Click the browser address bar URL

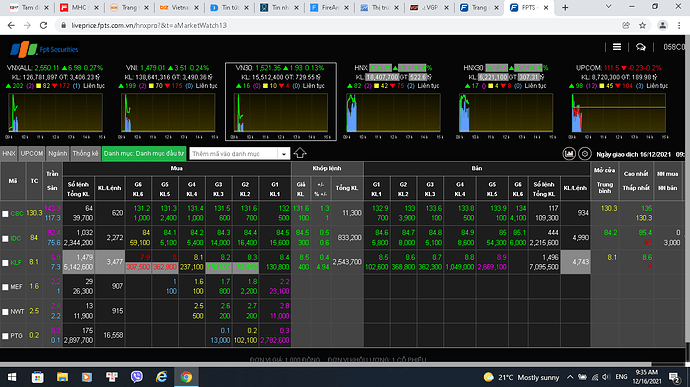point(149,26)
